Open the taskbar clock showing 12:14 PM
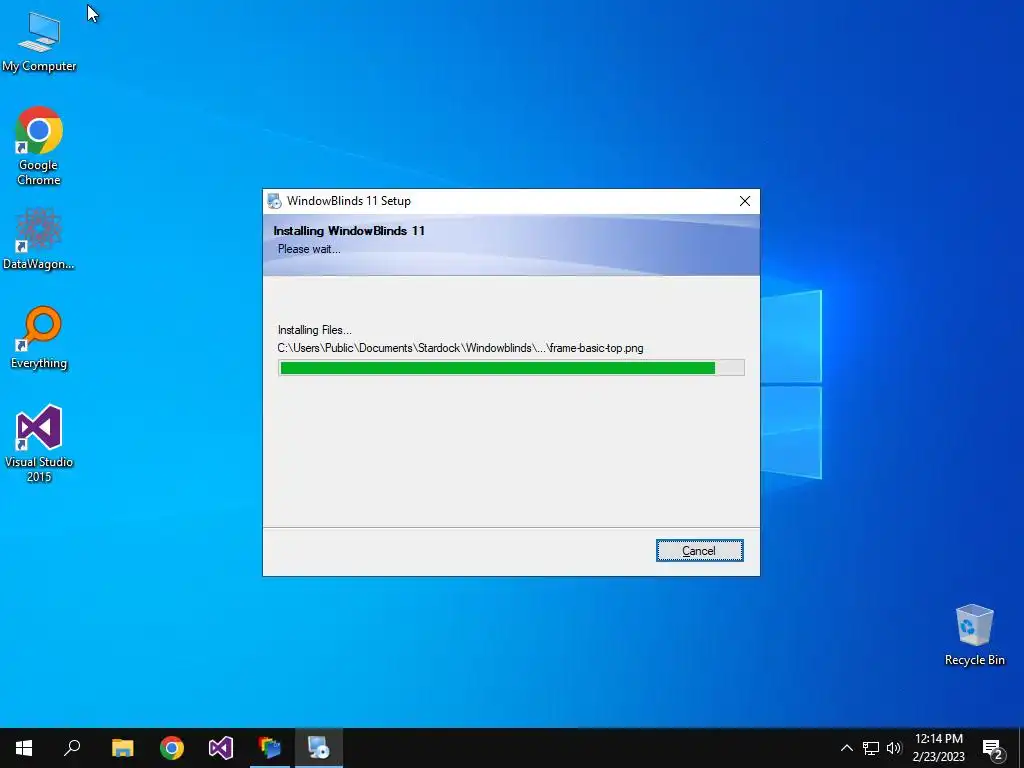This screenshot has width=1024, height=768. pyautogui.click(x=938, y=748)
